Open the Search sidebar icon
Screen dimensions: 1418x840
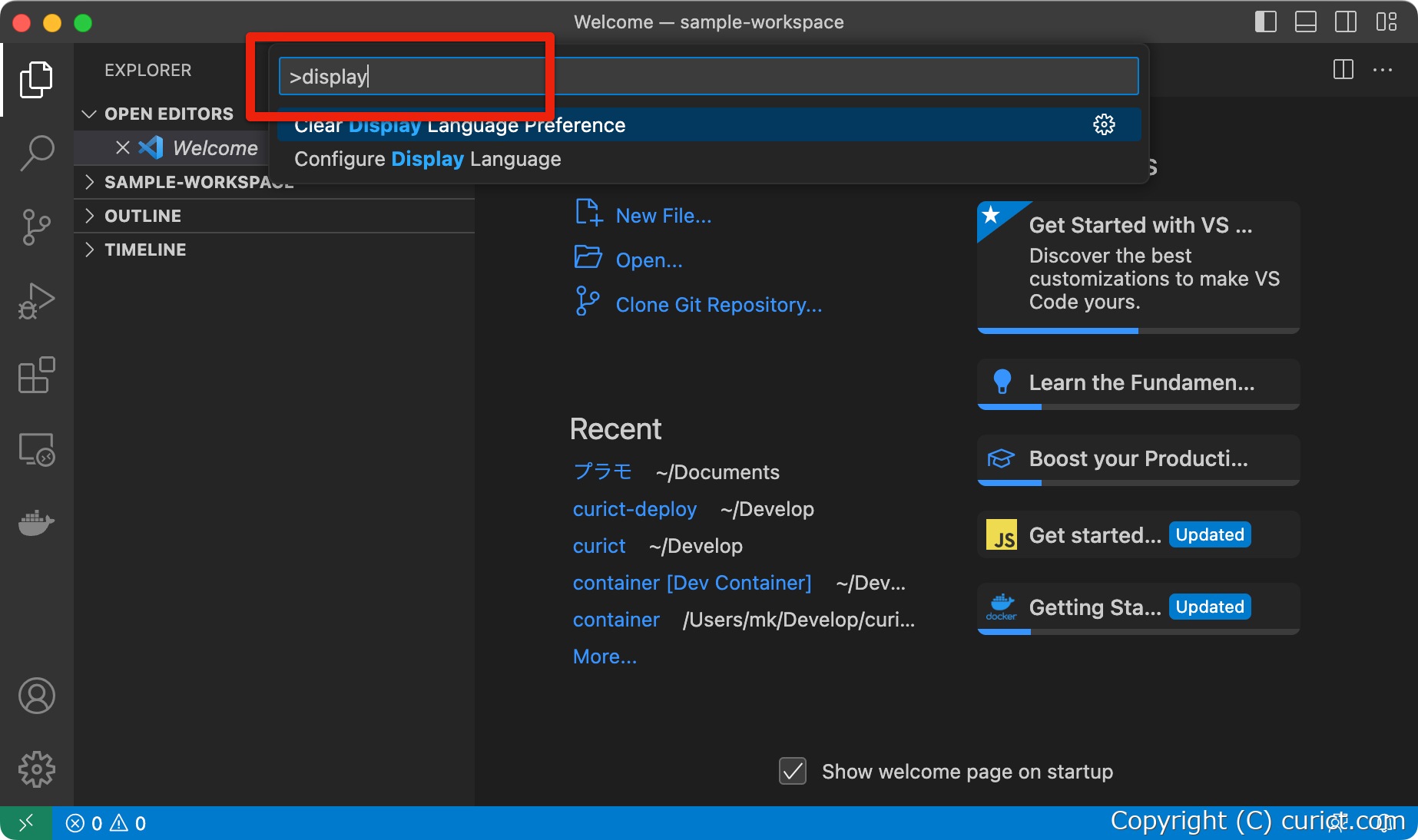36,153
